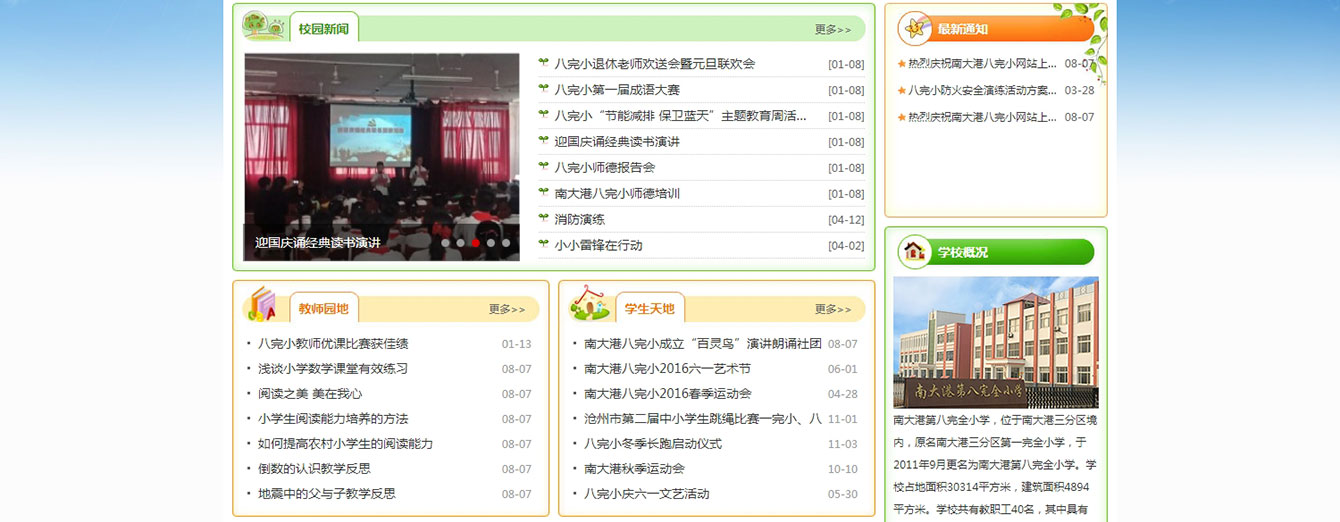Open the news slideshow image

(x=382, y=157)
